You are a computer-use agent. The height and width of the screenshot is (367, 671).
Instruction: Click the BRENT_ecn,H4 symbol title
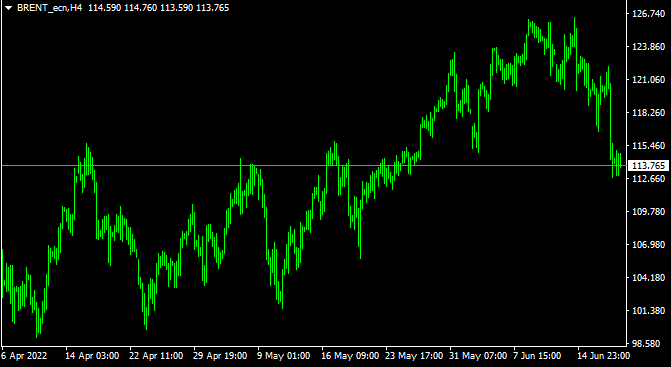(50, 8)
